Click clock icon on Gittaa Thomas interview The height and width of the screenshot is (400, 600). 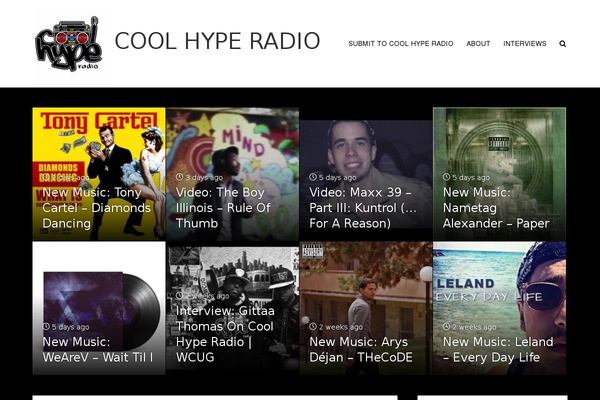pos(179,296)
